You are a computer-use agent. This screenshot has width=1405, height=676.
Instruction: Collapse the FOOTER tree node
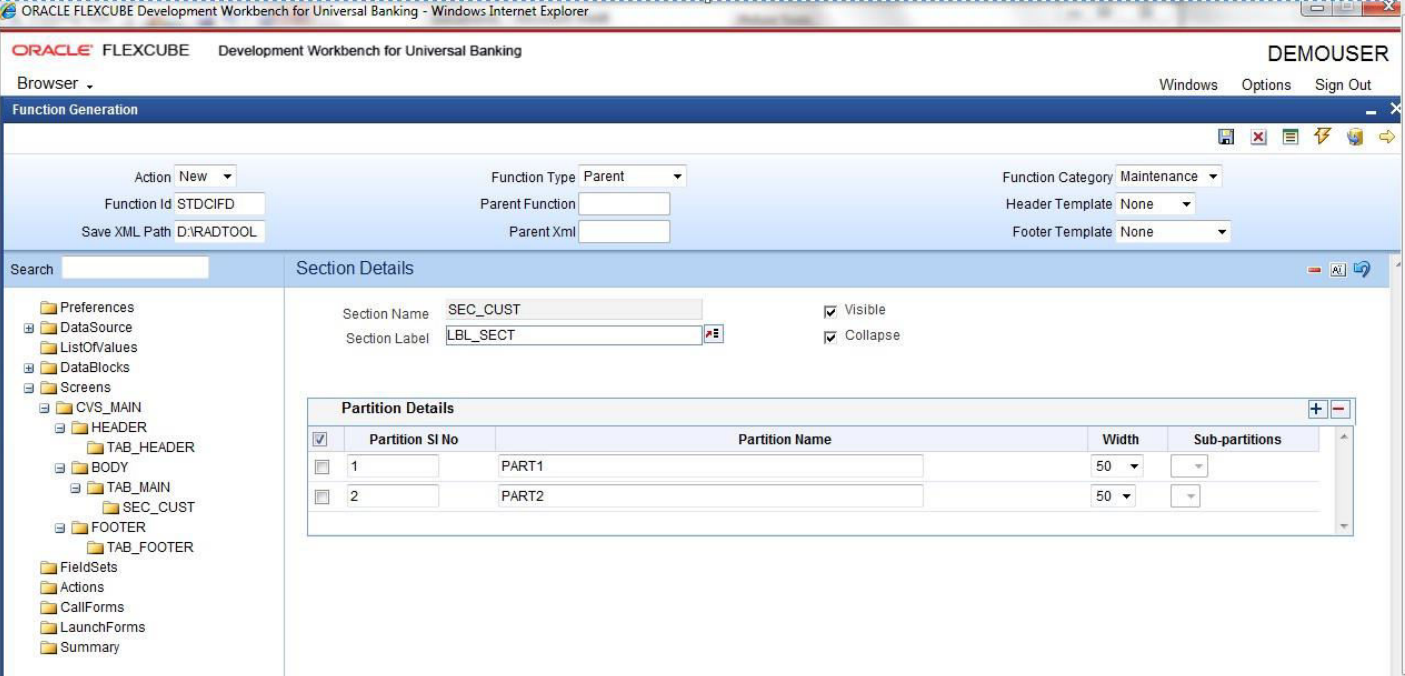[x=60, y=528]
